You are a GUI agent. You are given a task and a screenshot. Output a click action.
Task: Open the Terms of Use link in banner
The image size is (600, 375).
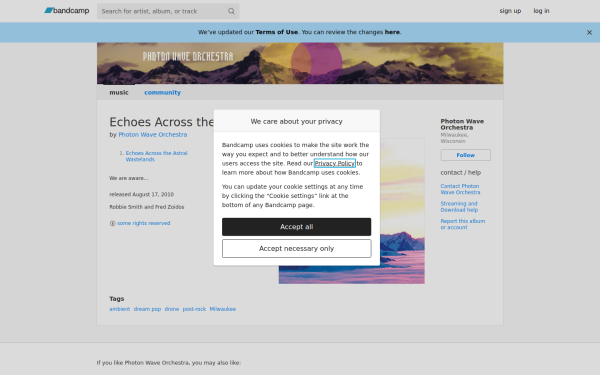pos(277,32)
